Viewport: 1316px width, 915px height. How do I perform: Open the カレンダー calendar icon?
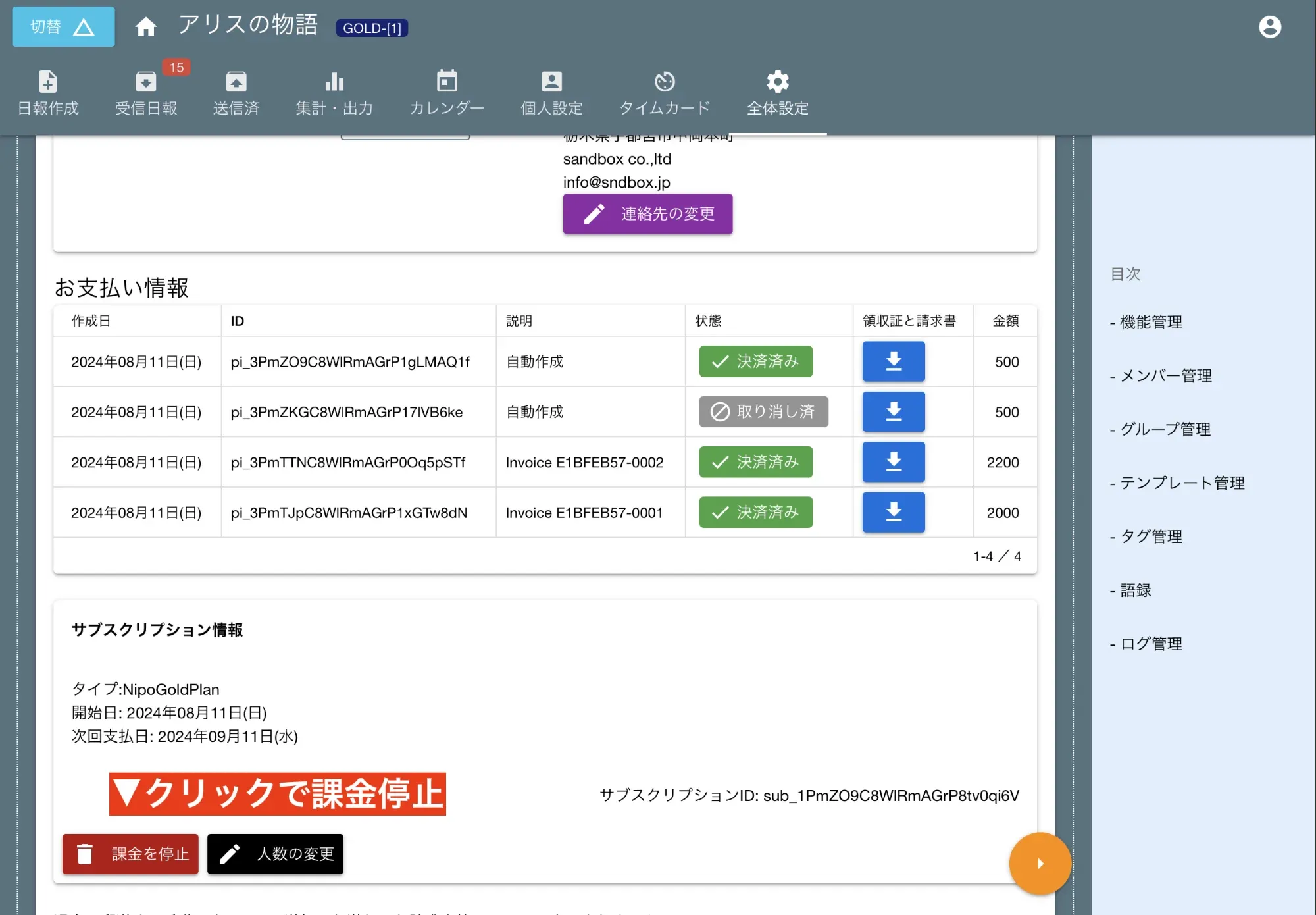coord(446,92)
